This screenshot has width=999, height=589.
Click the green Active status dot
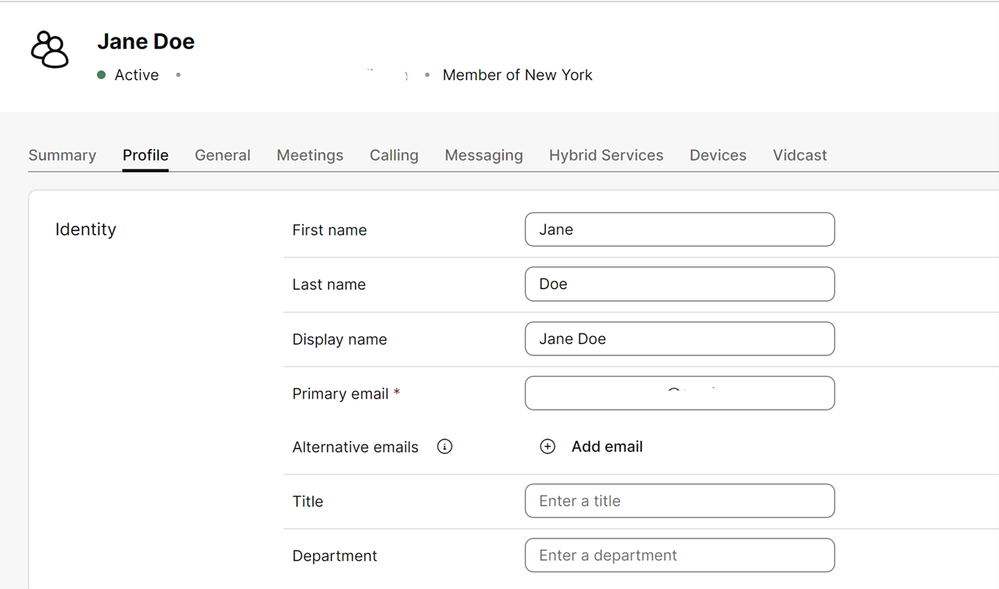tap(101, 75)
